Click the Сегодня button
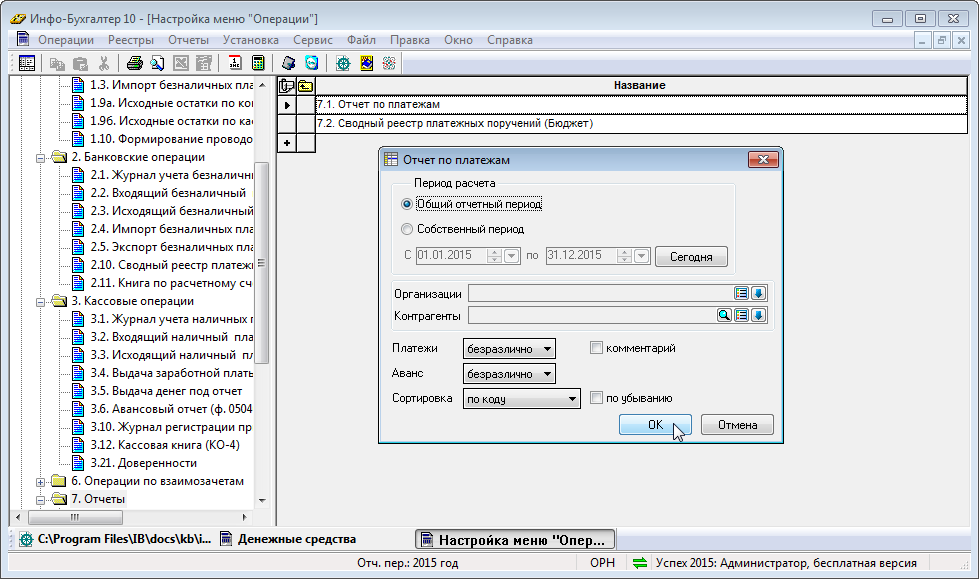Viewport: 979px width, 579px height. tap(691, 257)
